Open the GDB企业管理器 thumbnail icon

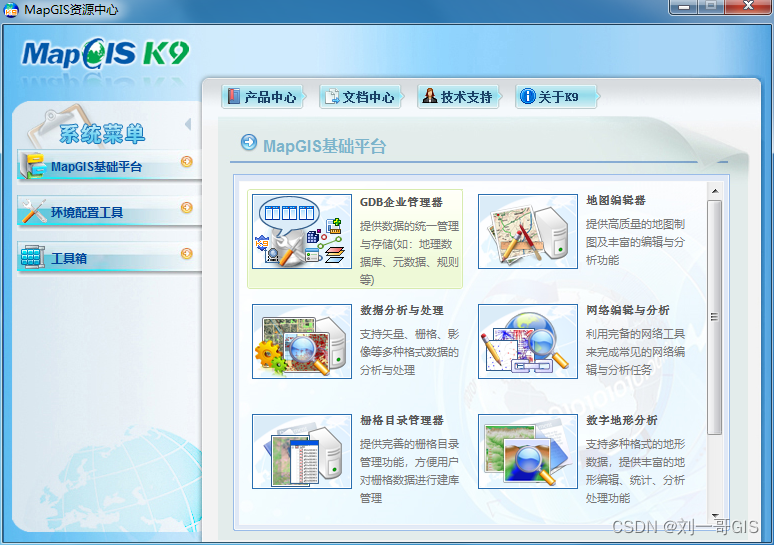click(x=302, y=232)
